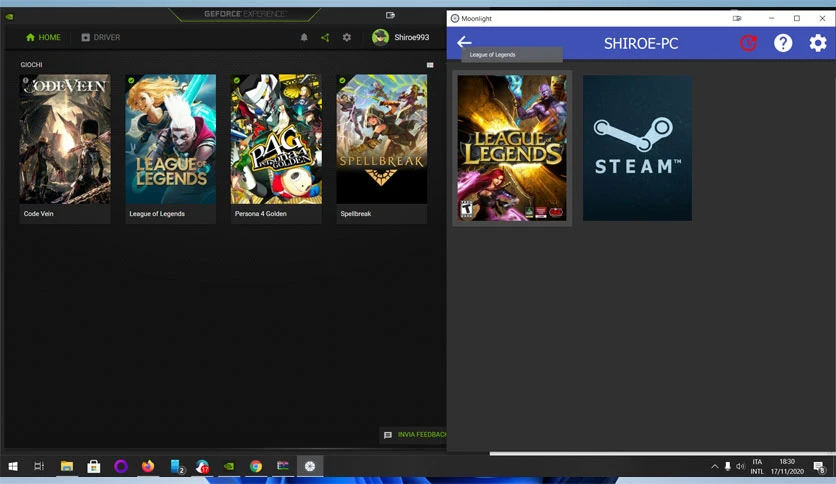Click the share icon in GeForce Experience
Screen dimensions: 836x484
[x=325, y=37]
